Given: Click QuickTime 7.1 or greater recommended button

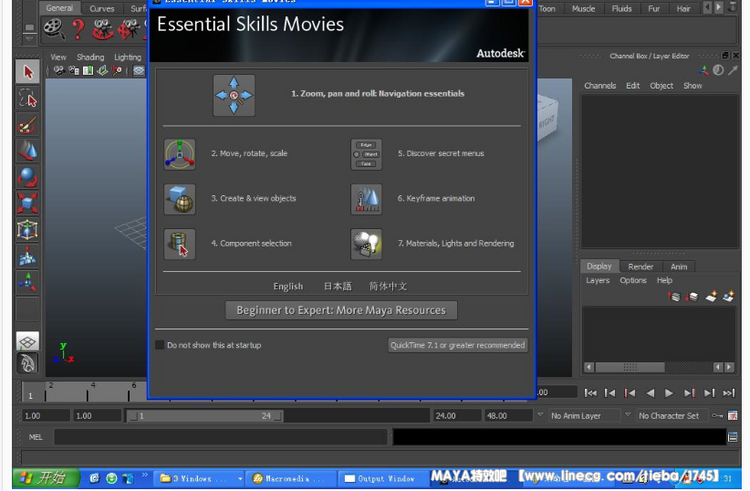Looking at the screenshot, I should point(458,345).
